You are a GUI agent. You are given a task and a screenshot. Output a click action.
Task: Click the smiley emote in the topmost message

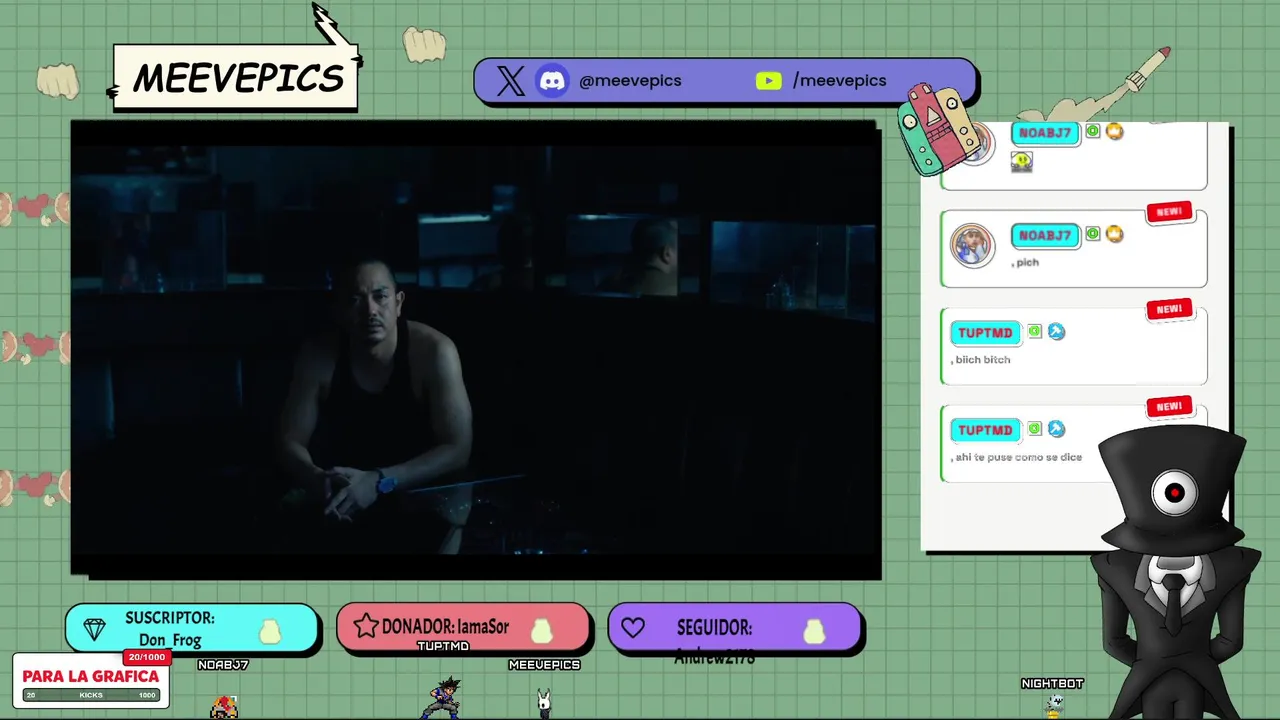1021,161
